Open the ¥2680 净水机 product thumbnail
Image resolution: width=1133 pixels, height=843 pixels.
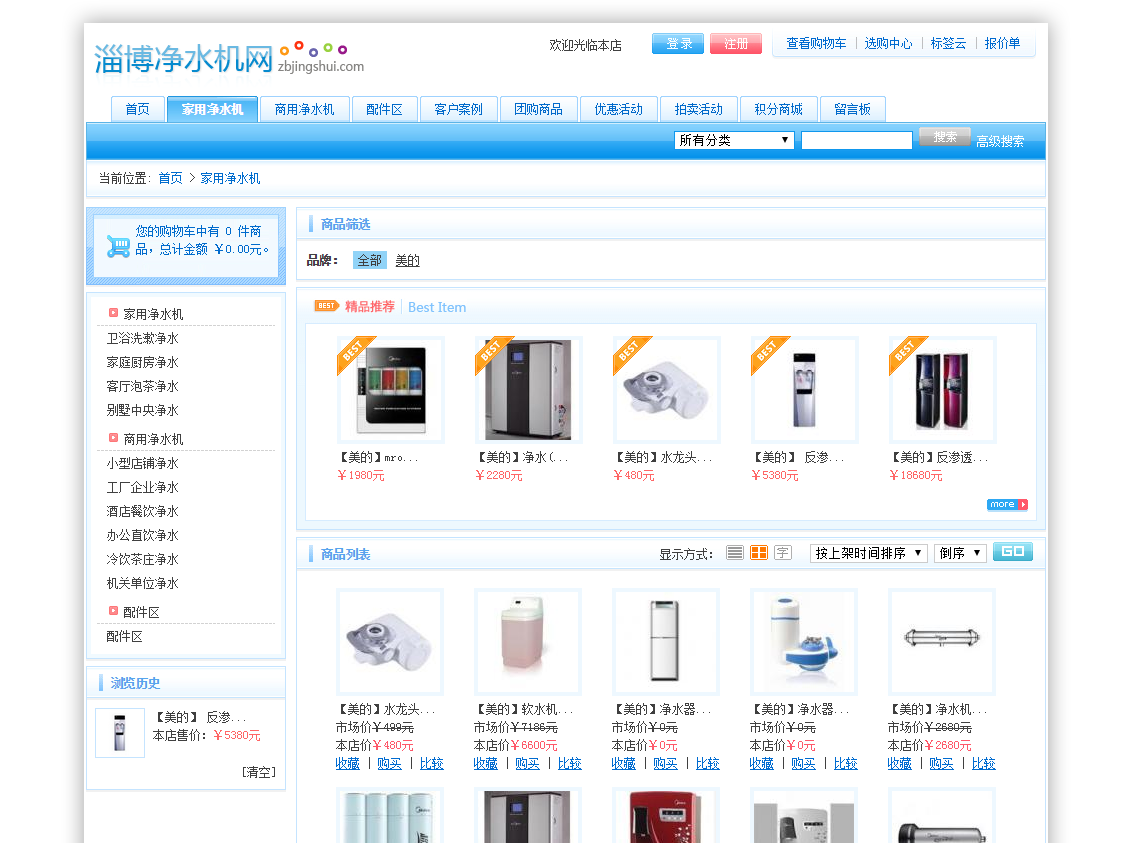point(942,641)
